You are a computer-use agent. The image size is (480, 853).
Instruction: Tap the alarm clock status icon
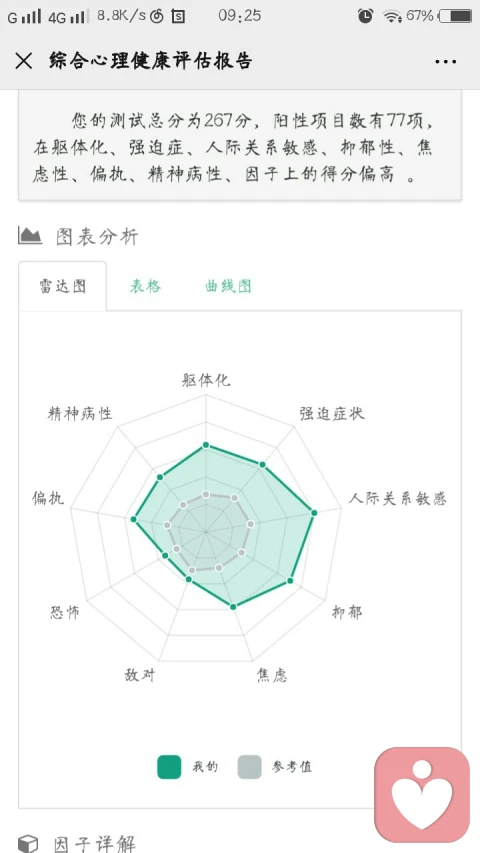coord(365,16)
